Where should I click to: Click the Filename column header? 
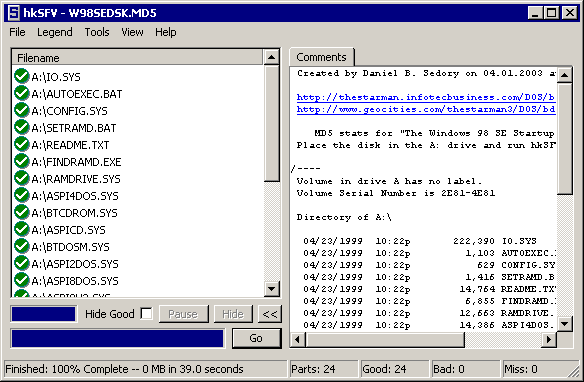pos(137,58)
